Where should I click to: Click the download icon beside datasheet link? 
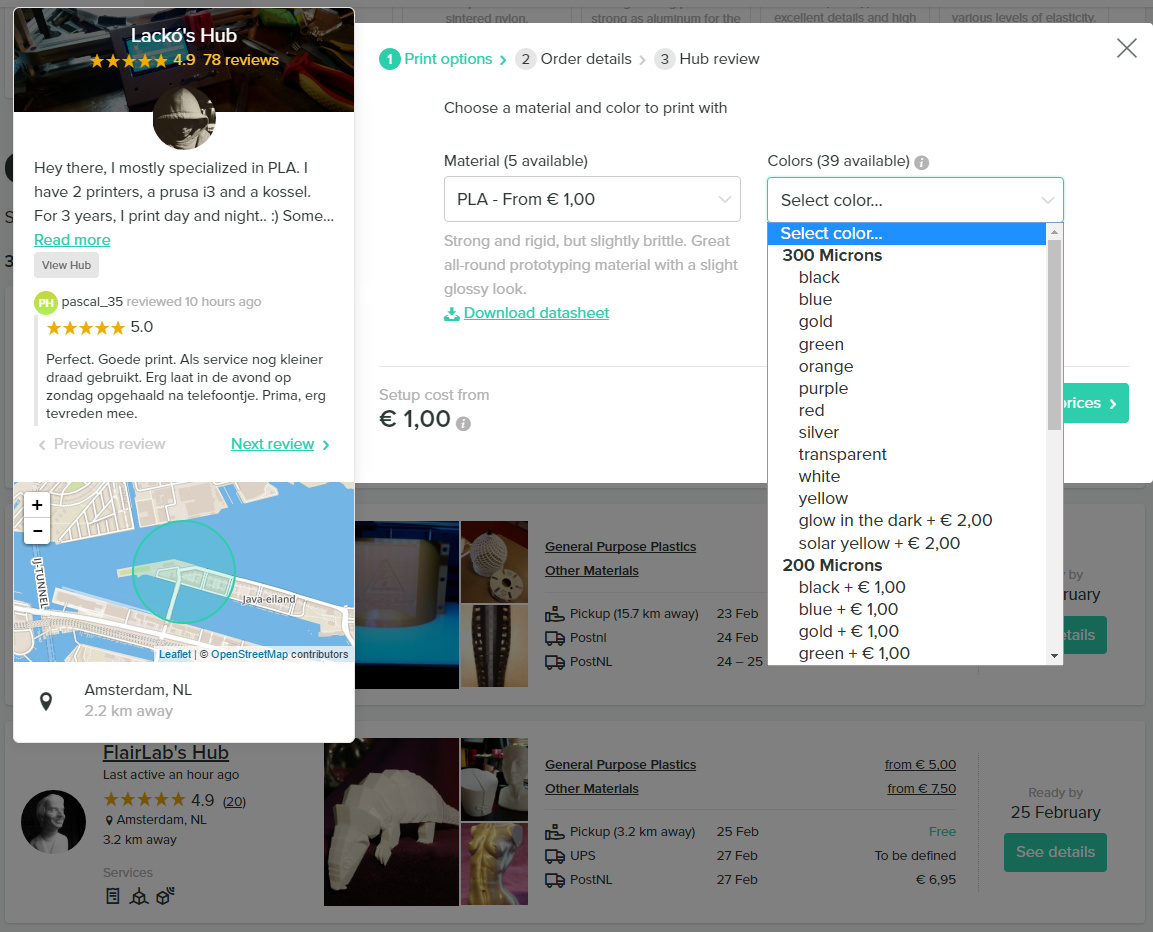(x=452, y=313)
